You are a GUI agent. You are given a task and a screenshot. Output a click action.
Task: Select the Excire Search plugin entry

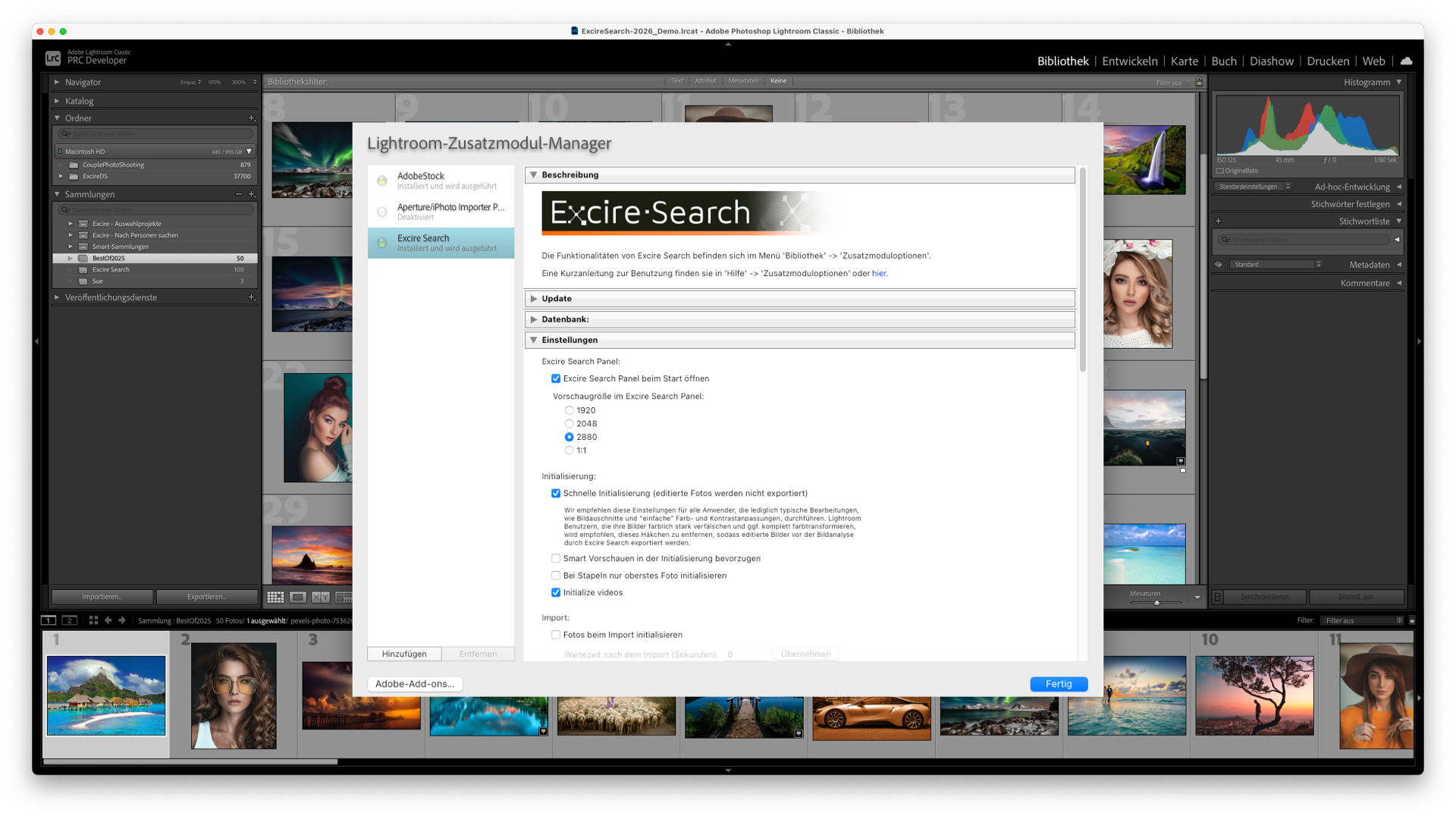pyautogui.click(x=441, y=243)
